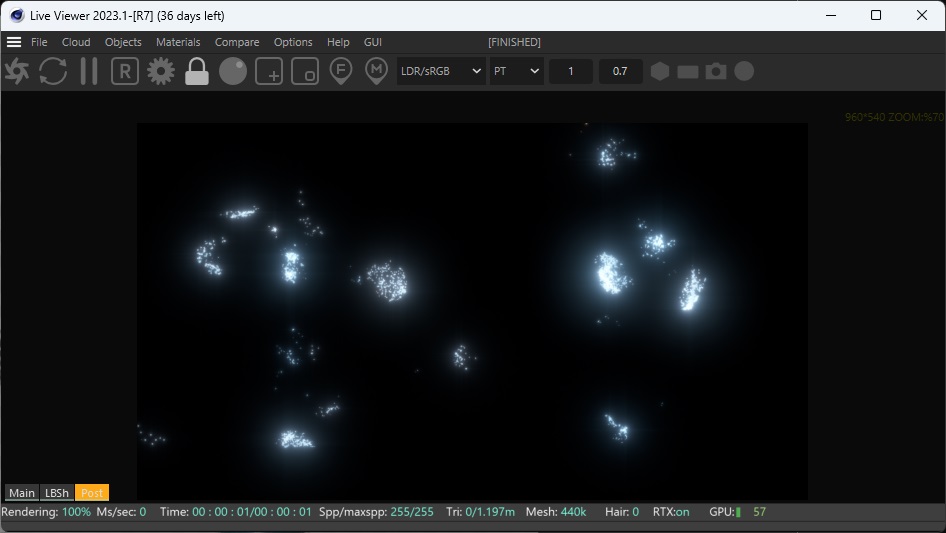
Task: Toggle the lock resolution padlock icon
Action: tap(197, 71)
